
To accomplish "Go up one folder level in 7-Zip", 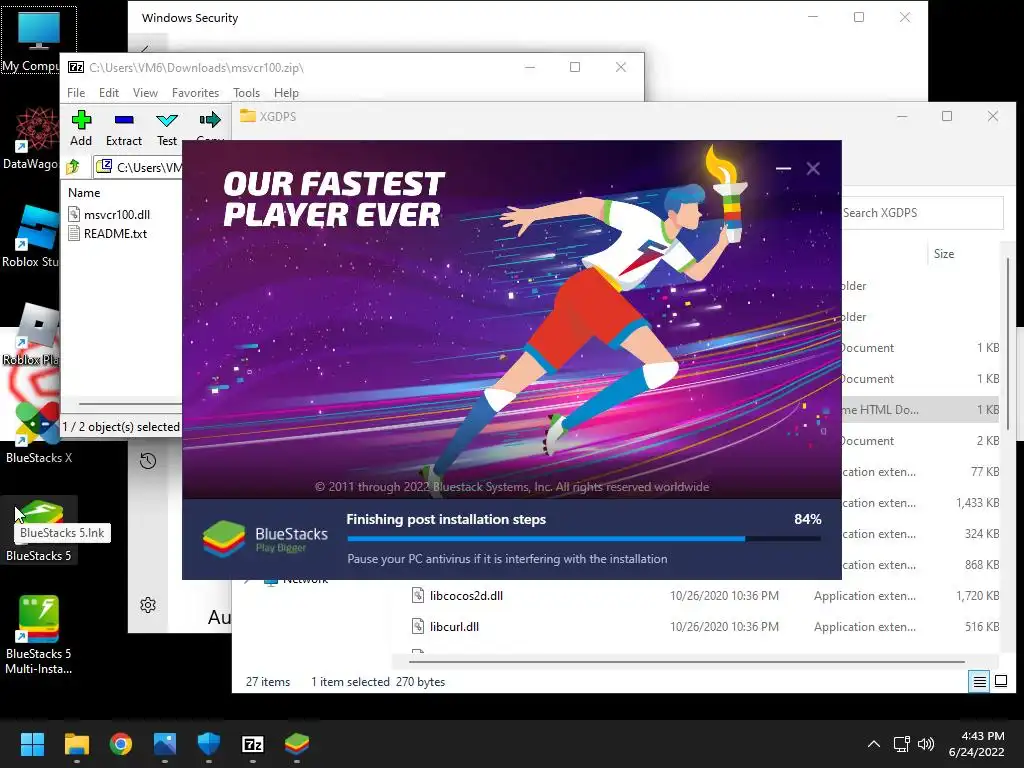I will coord(73,167).
